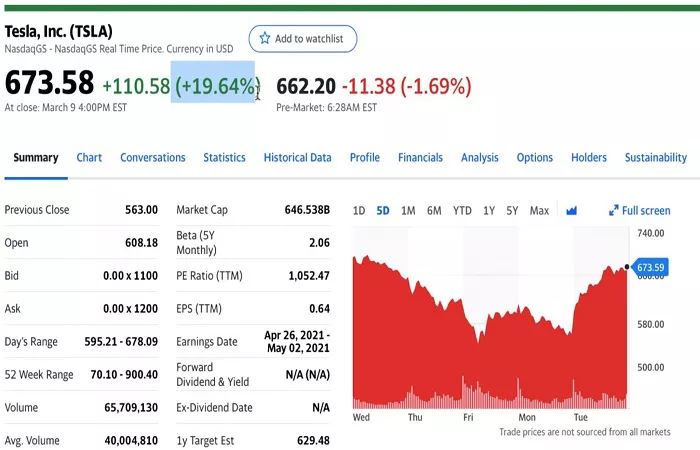The height and width of the screenshot is (450, 700).
Task: View the Financials tab
Action: click(x=421, y=158)
